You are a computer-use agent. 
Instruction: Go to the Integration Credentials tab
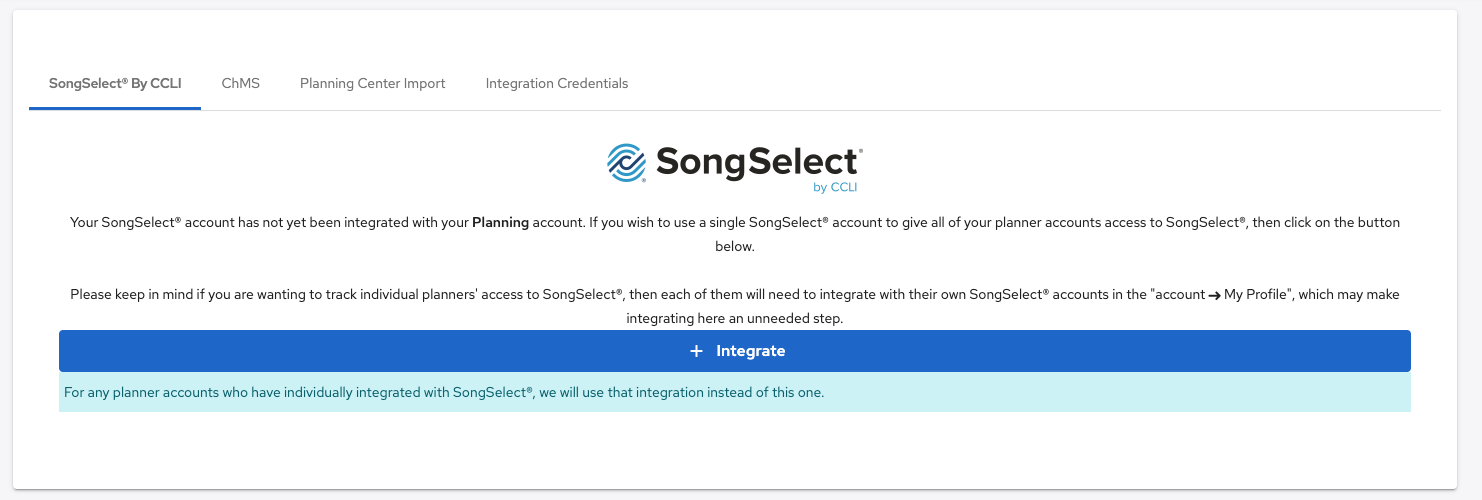coord(557,84)
